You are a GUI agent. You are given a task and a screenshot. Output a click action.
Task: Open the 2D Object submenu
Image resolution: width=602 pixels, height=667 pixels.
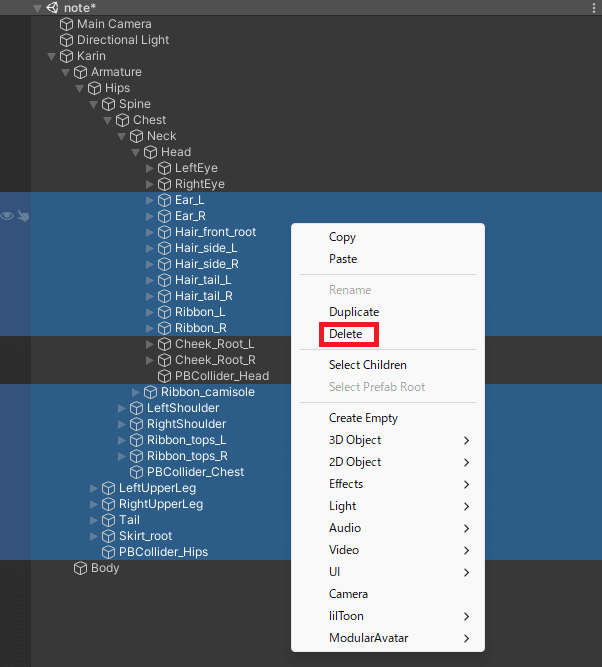click(x=388, y=462)
